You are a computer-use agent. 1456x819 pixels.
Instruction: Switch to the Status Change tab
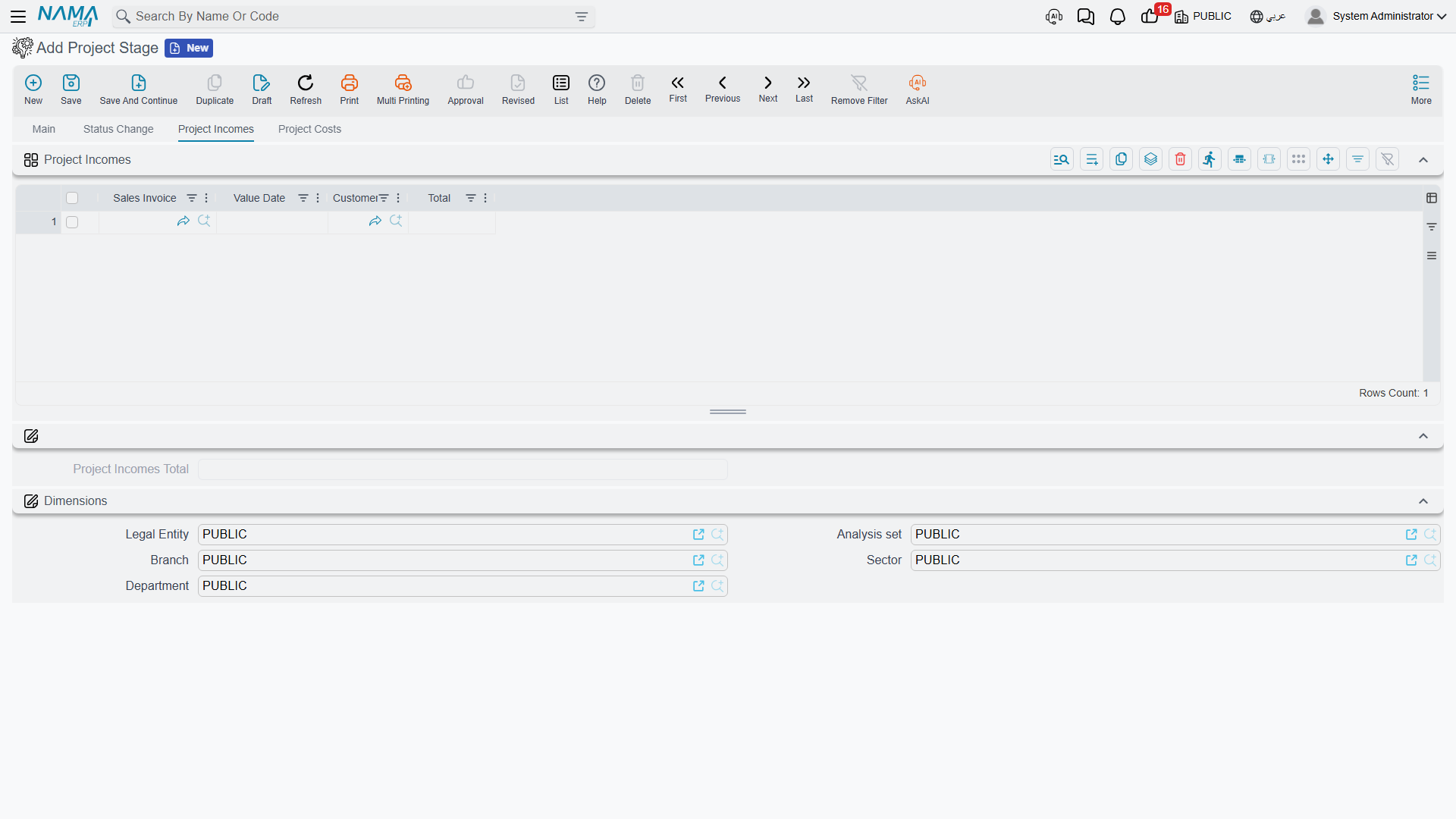118,129
